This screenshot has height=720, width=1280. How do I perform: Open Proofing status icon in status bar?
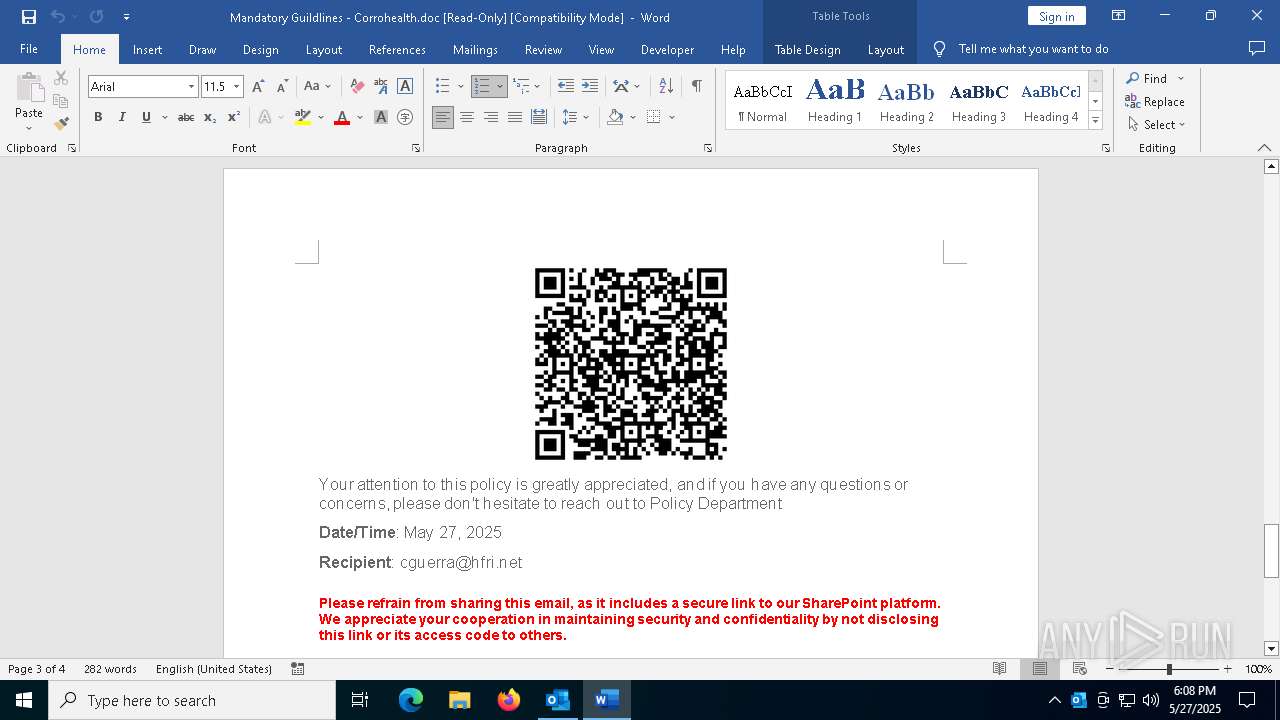[298, 669]
